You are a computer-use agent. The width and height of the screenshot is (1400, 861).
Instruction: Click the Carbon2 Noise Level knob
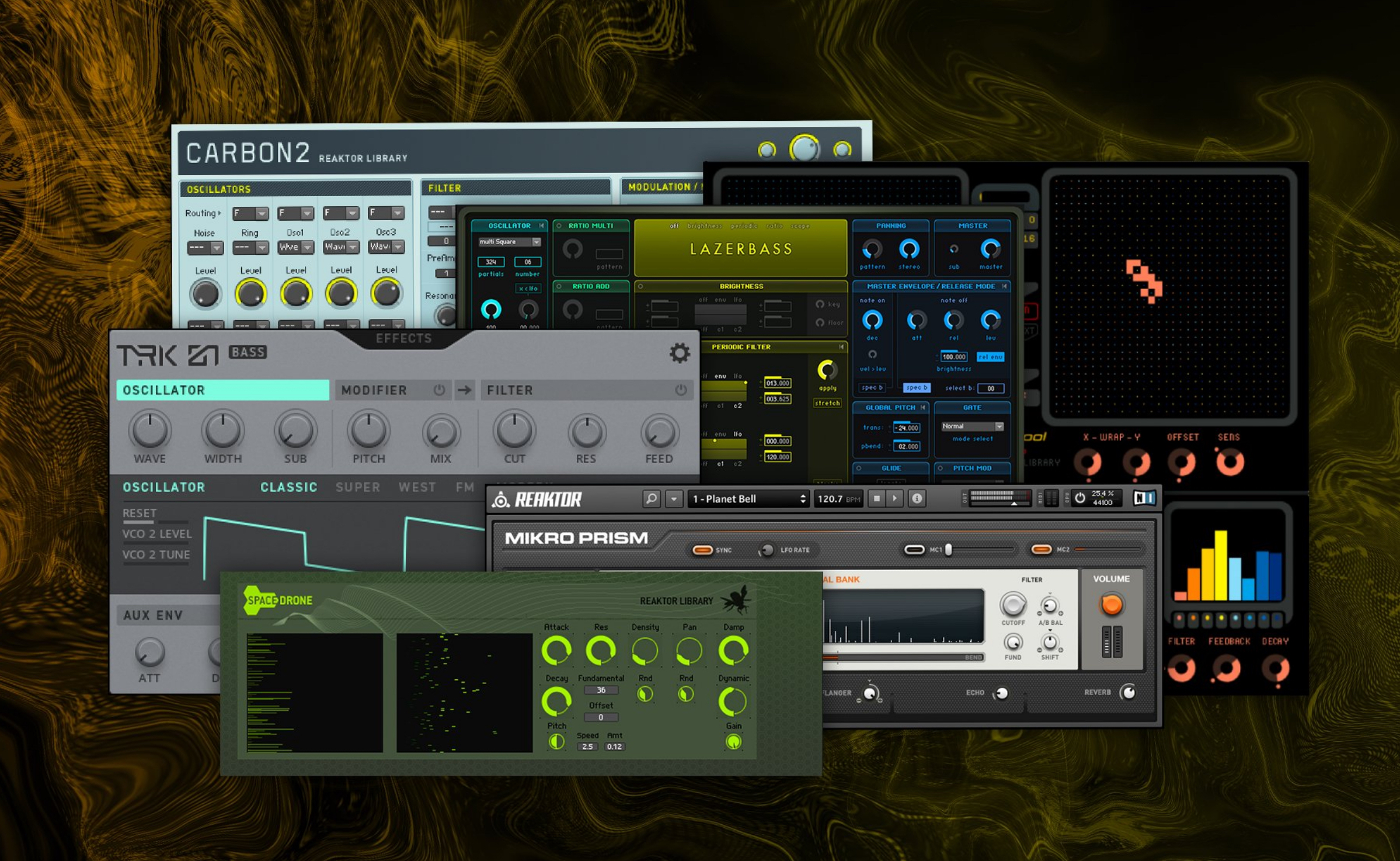[x=205, y=294]
